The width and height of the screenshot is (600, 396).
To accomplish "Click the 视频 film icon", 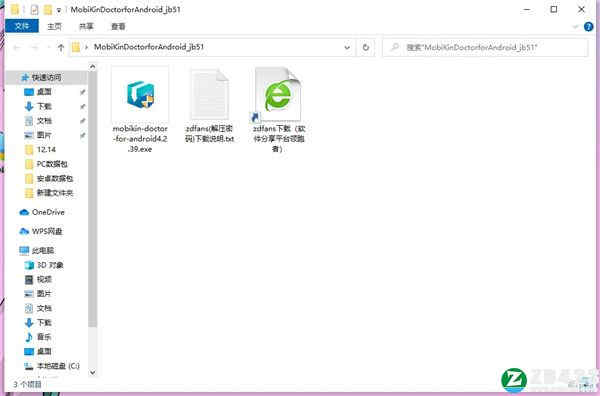I will point(29,279).
